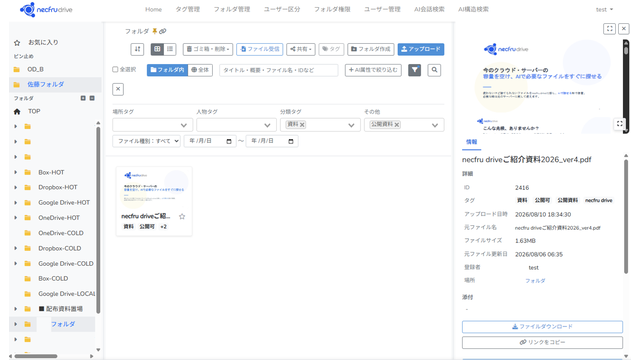Select the 全体 search scope
The height and width of the screenshot is (360, 640).
point(200,70)
